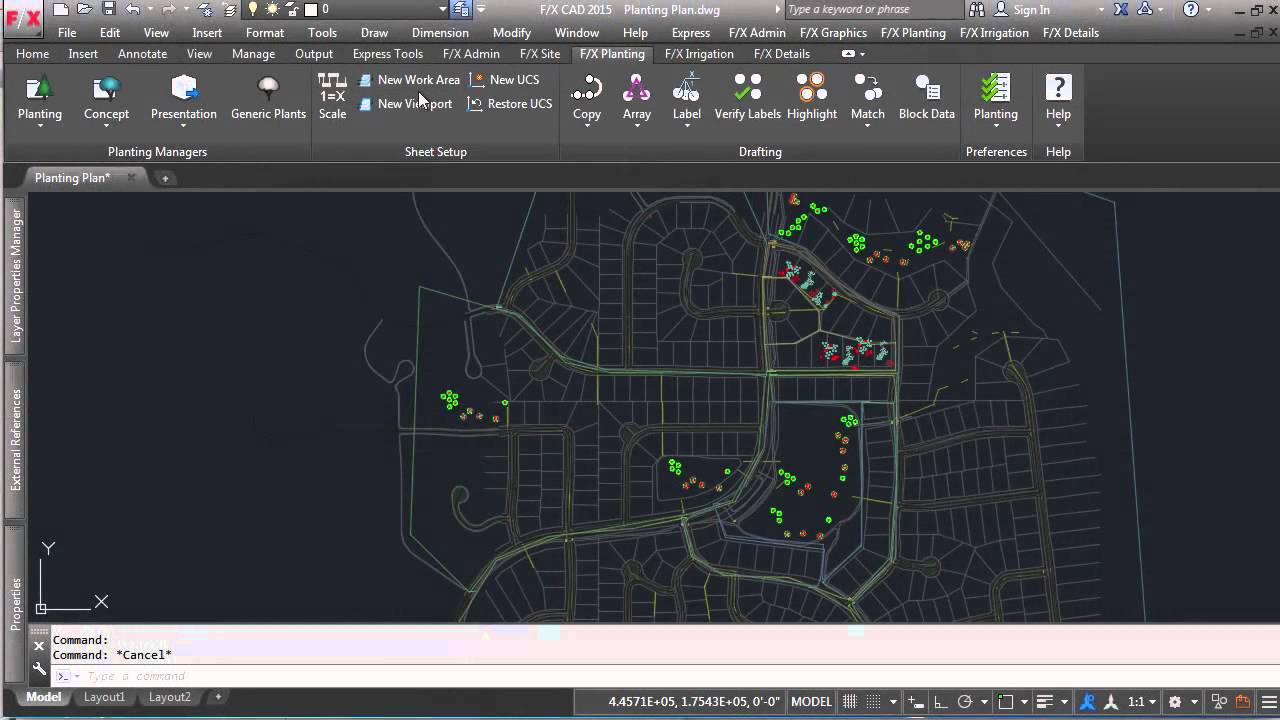Open the undo history dropdown arrow

tap(149, 9)
